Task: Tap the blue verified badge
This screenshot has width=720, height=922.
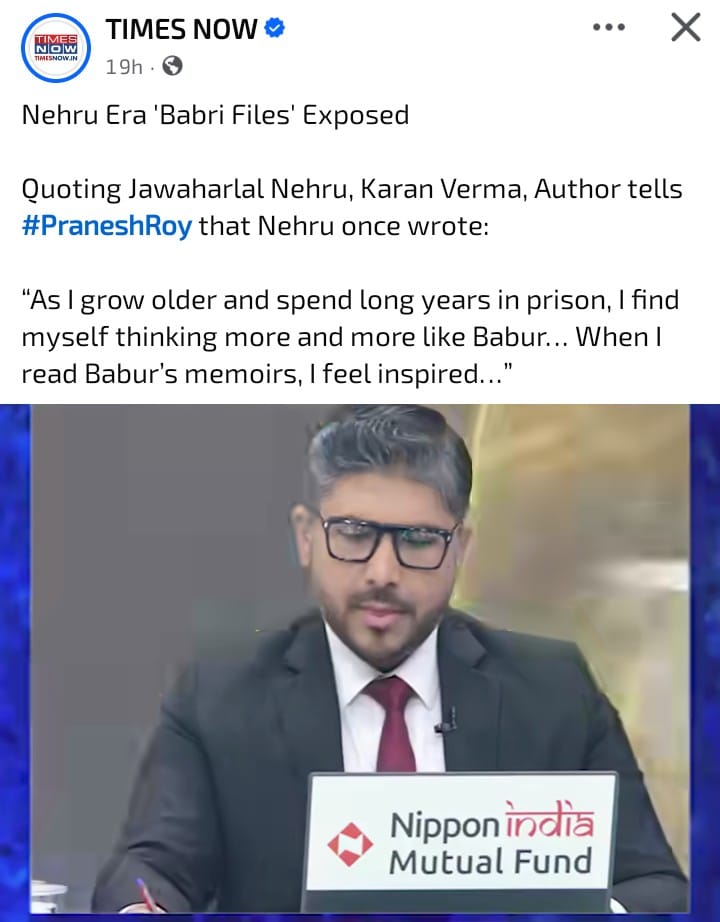Action: pos(274,28)
